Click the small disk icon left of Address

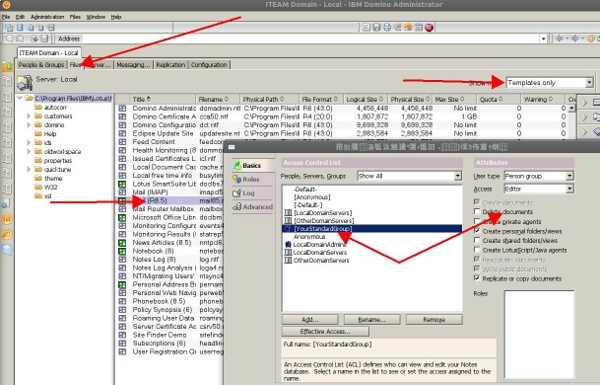[44, 39]
